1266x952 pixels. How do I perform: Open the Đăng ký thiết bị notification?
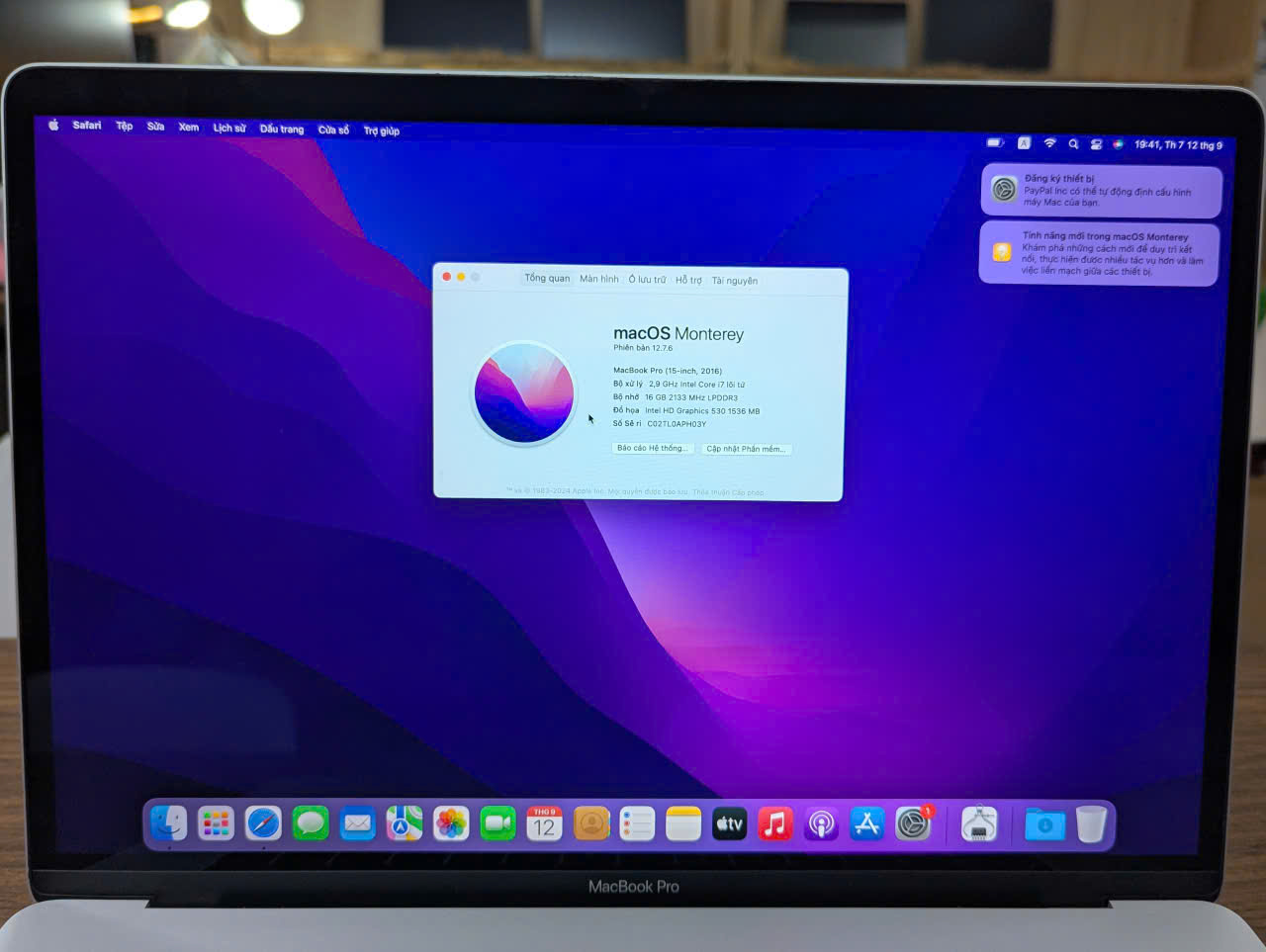pyautogui.click(x=1101, y=190)
